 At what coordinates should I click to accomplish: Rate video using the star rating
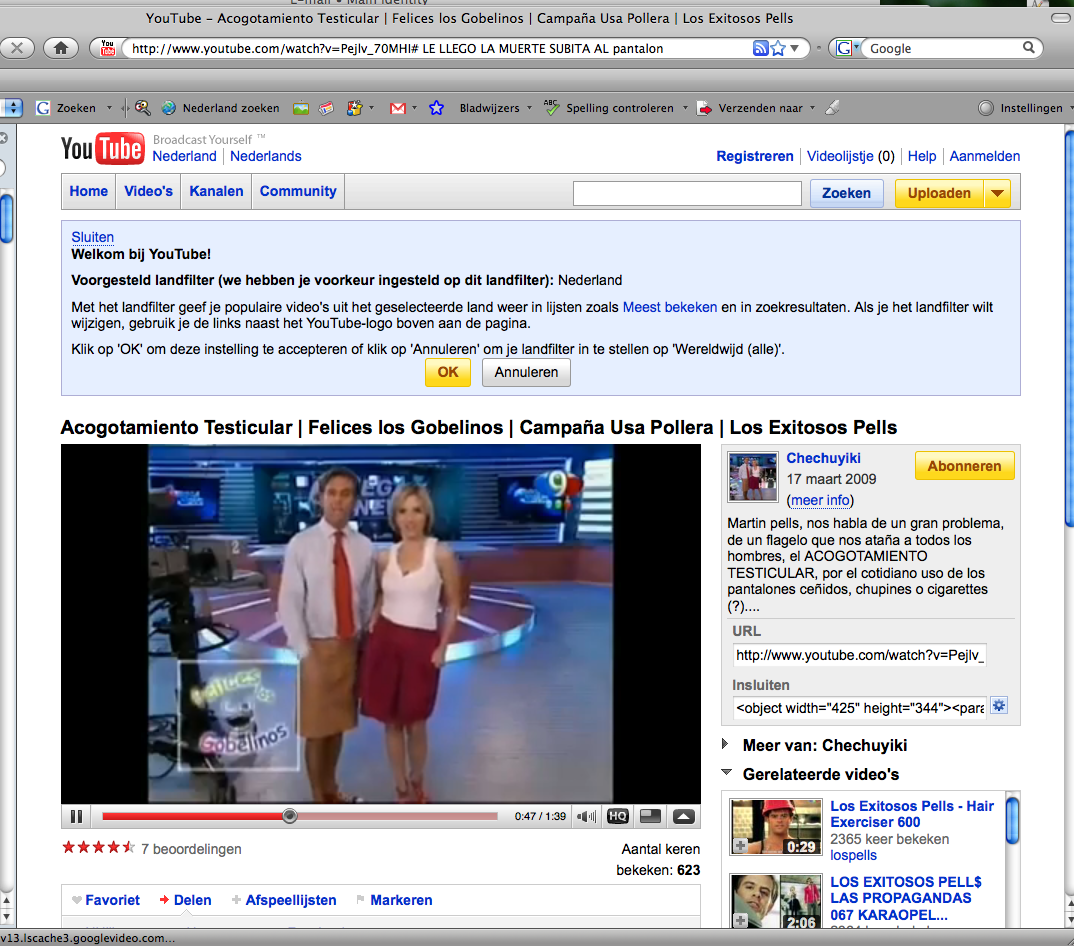point(99,847)
